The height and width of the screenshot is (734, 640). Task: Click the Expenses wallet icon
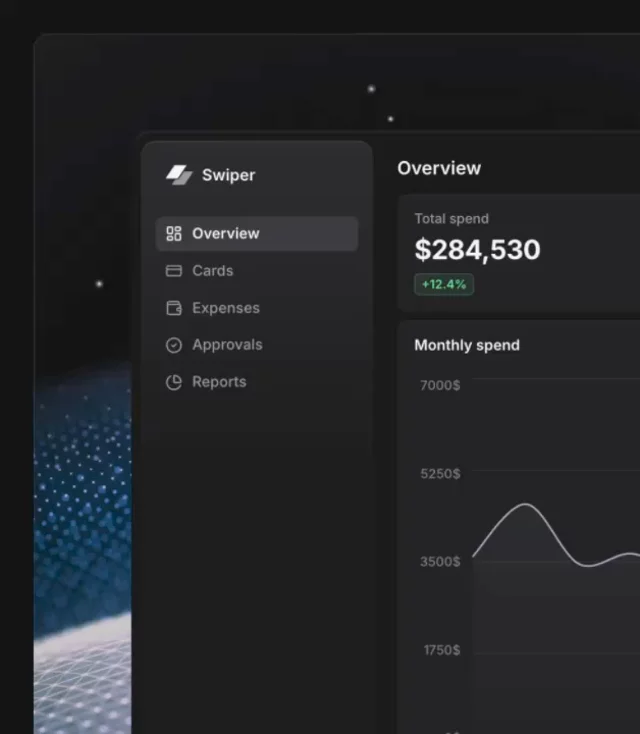tap(174, 308)
